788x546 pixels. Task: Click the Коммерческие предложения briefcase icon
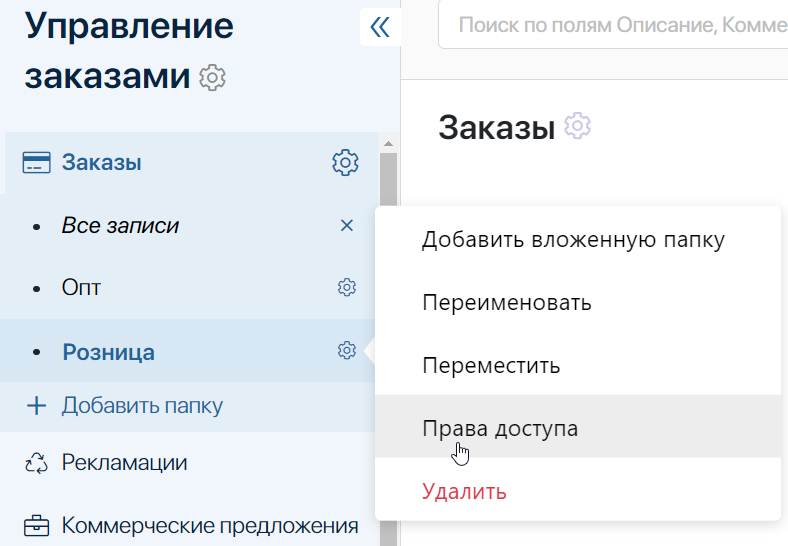(37, 526)
